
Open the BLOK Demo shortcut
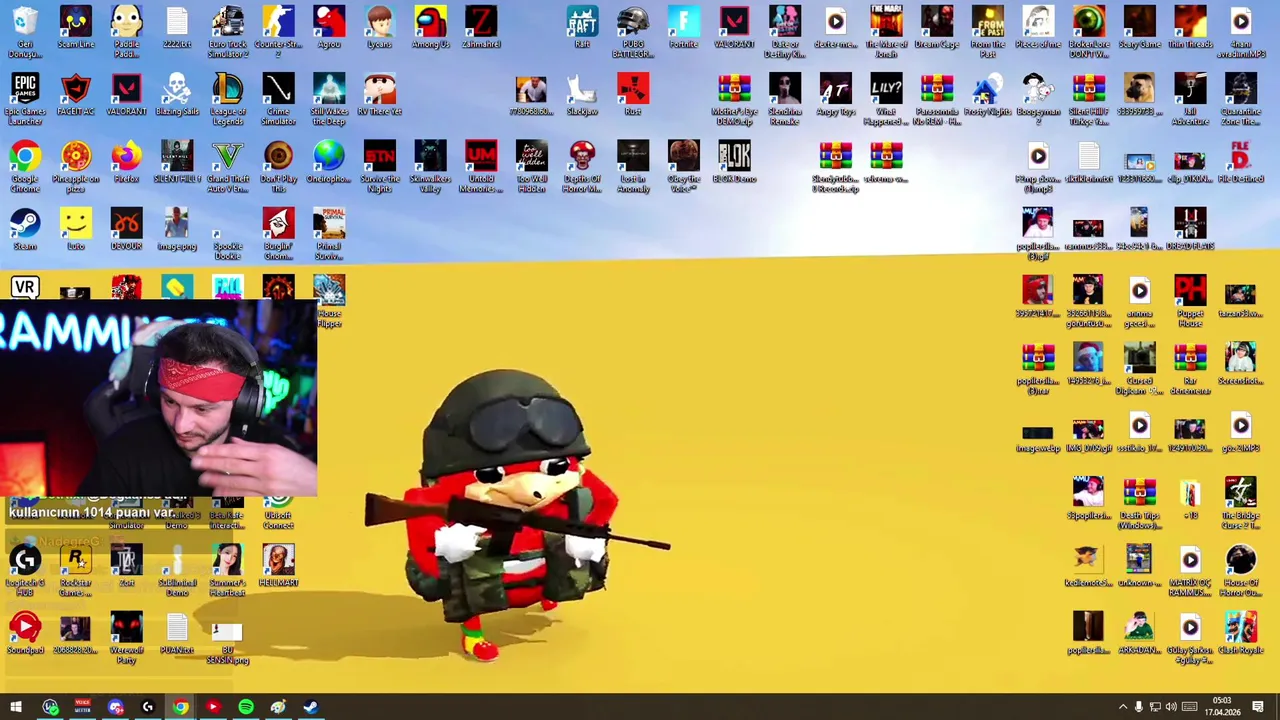point(734,161)
